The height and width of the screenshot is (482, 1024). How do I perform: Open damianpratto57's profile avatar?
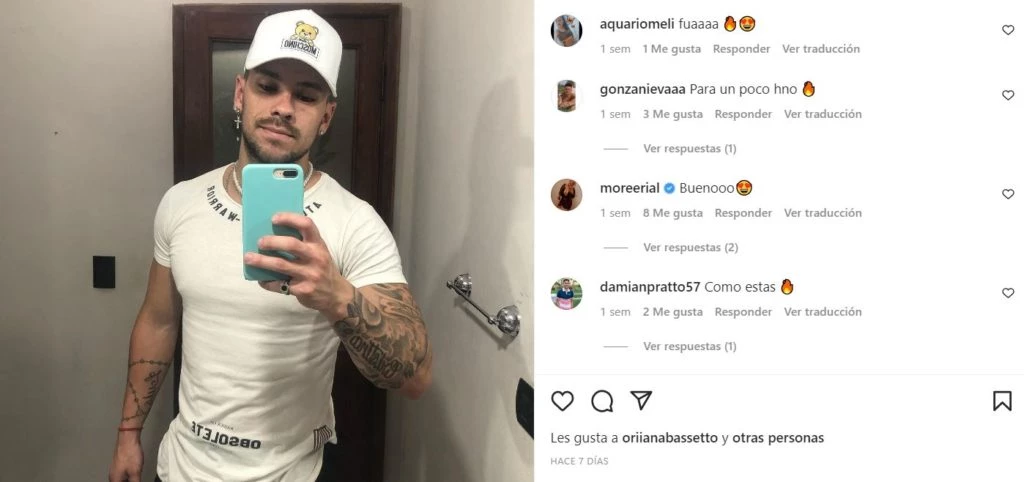click(566, 294)
